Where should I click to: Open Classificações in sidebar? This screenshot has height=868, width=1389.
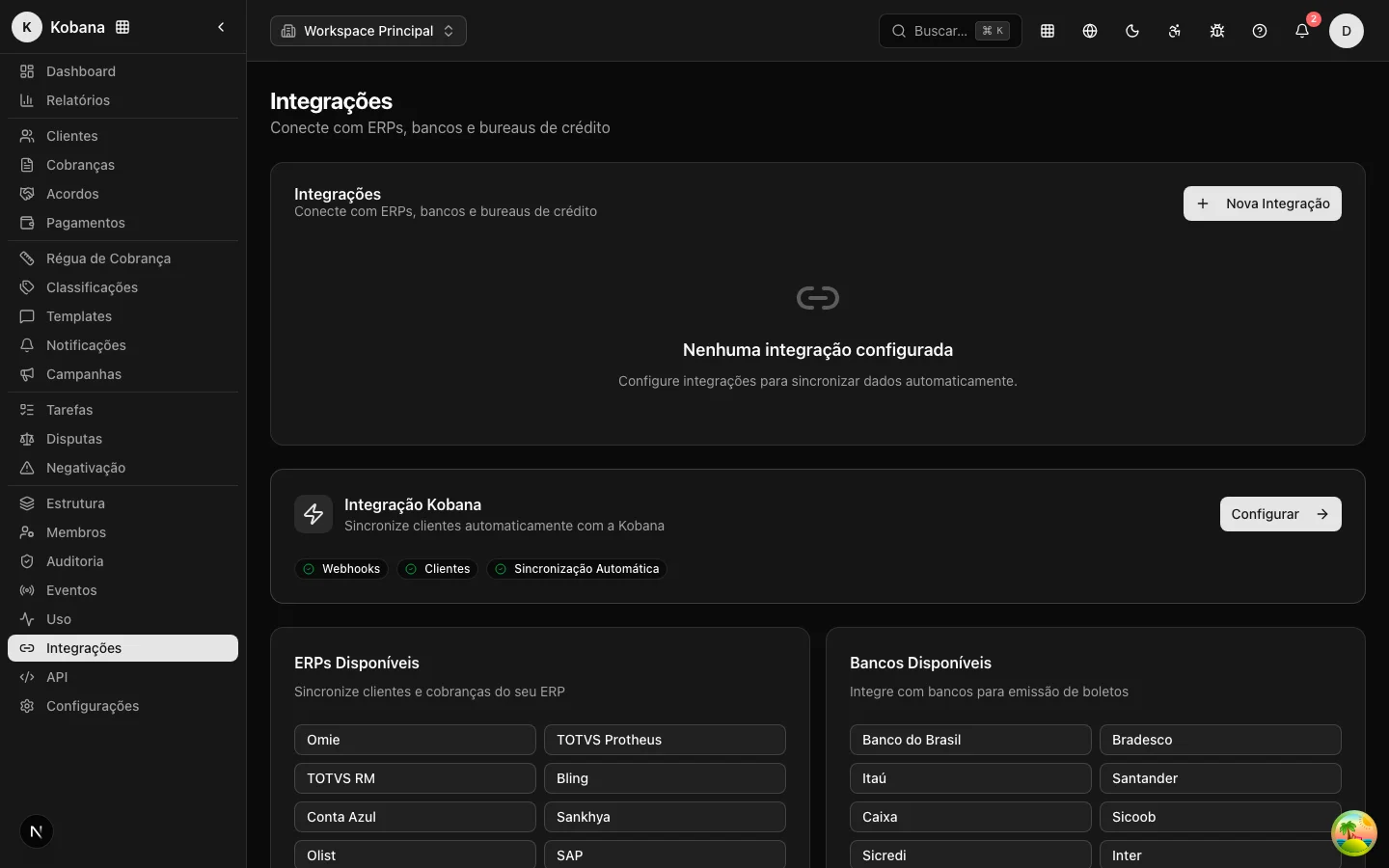click(123, 287)
